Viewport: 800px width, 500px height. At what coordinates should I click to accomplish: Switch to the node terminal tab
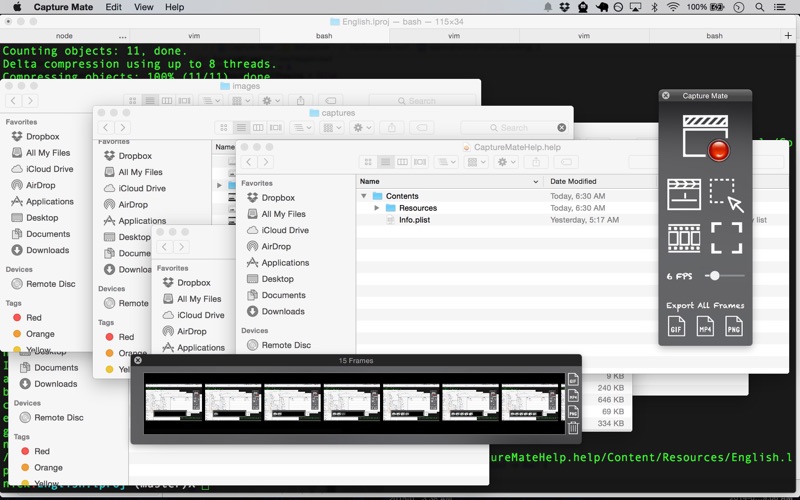click(64, 35)
